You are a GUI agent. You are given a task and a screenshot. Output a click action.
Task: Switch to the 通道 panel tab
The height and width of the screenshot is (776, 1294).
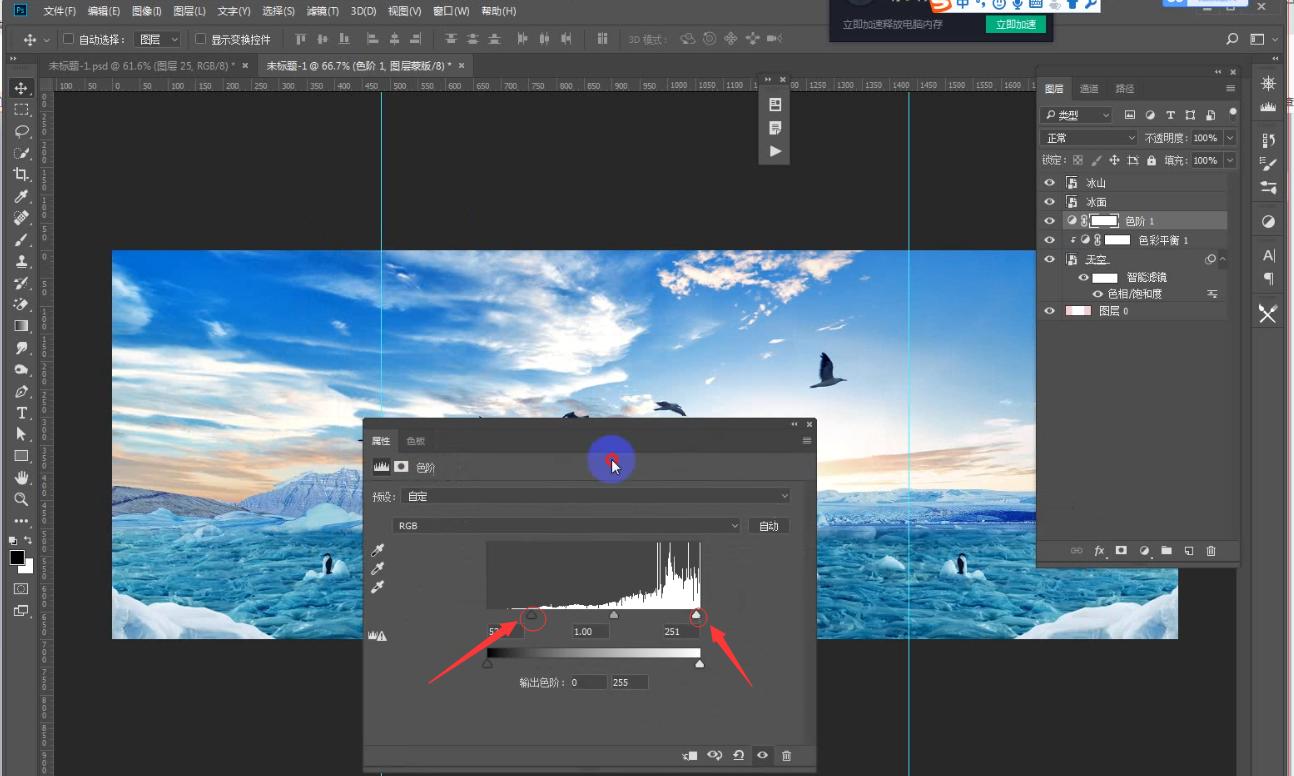1089,89
